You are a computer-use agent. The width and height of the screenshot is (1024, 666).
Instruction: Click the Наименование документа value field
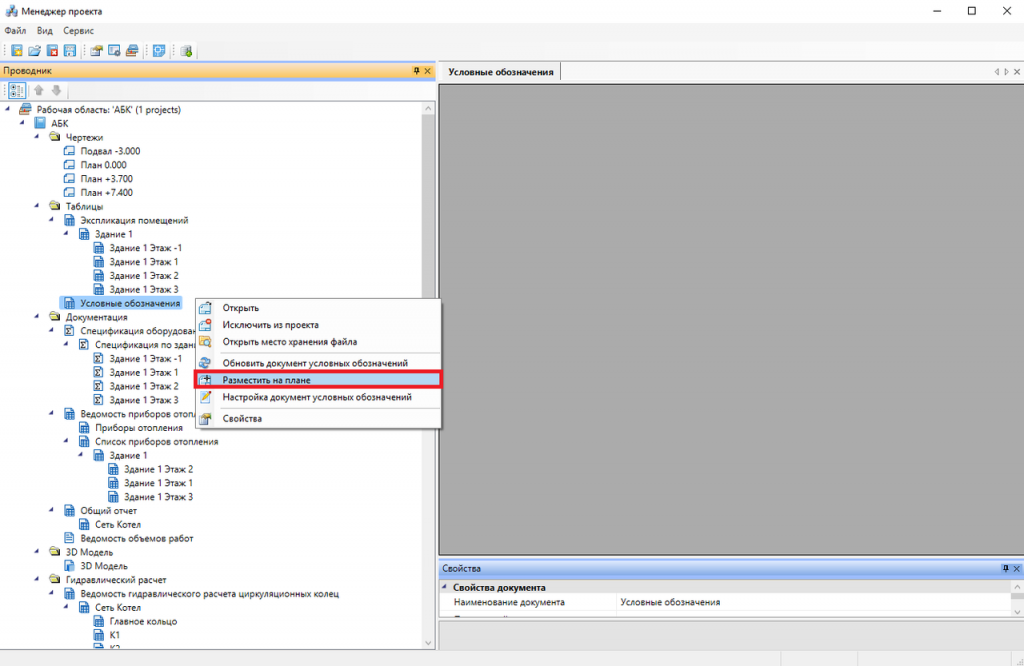(814, 602)
